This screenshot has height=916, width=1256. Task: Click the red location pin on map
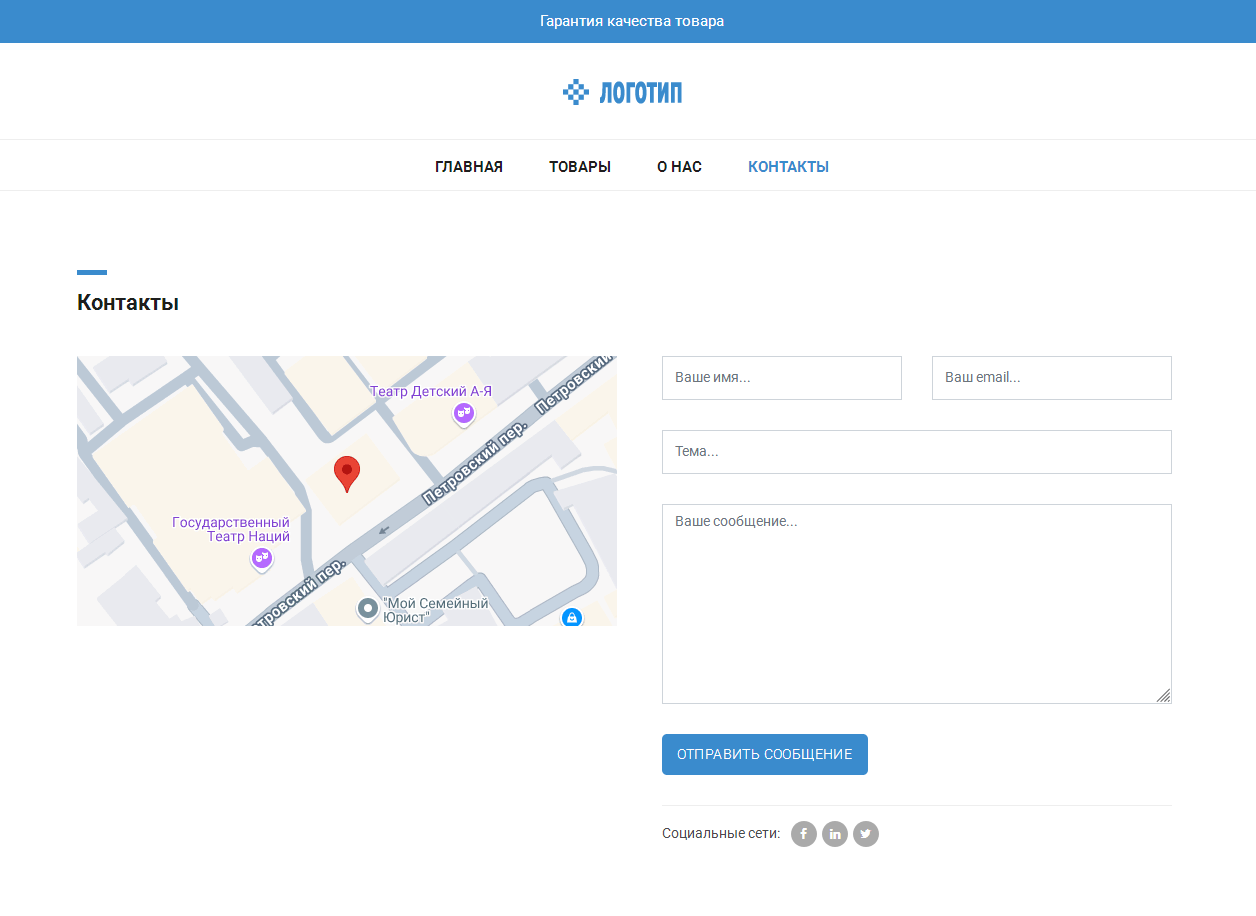click(347, 472)
